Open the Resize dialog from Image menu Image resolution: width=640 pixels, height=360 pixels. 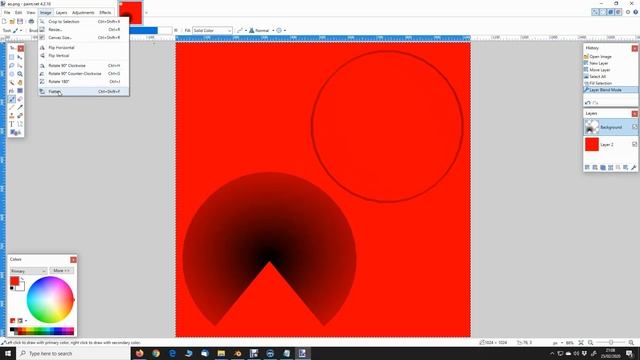pyautogui.click(x=84, y=30)
